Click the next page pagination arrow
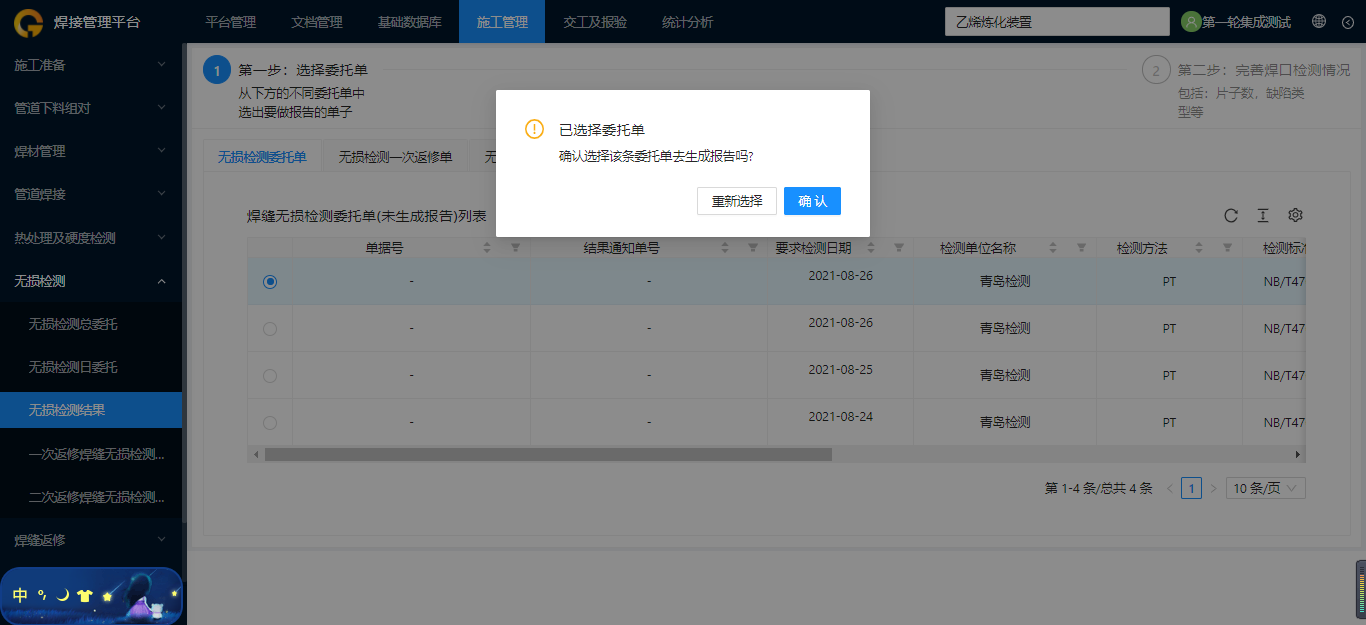Screen dimensions: 1366x625 (x=1213, y=488)
